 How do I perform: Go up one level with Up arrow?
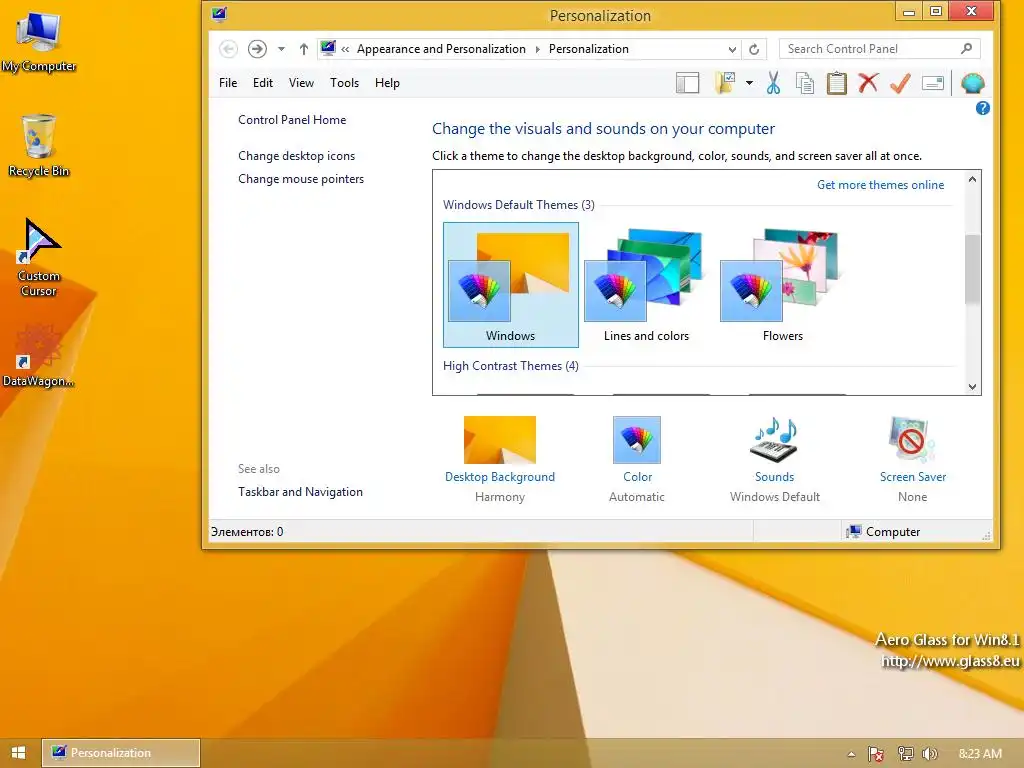[x=304, y=49]
